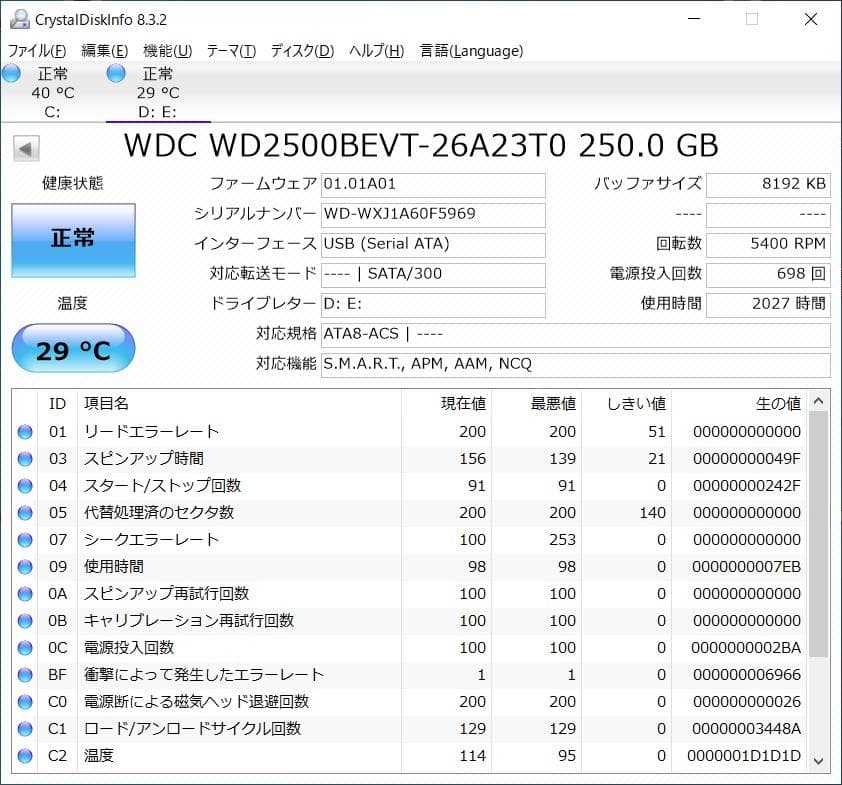Click the attribute list vertical scrollbar thumb
Viewport: 842px width, 785px height.
[818, 534]
